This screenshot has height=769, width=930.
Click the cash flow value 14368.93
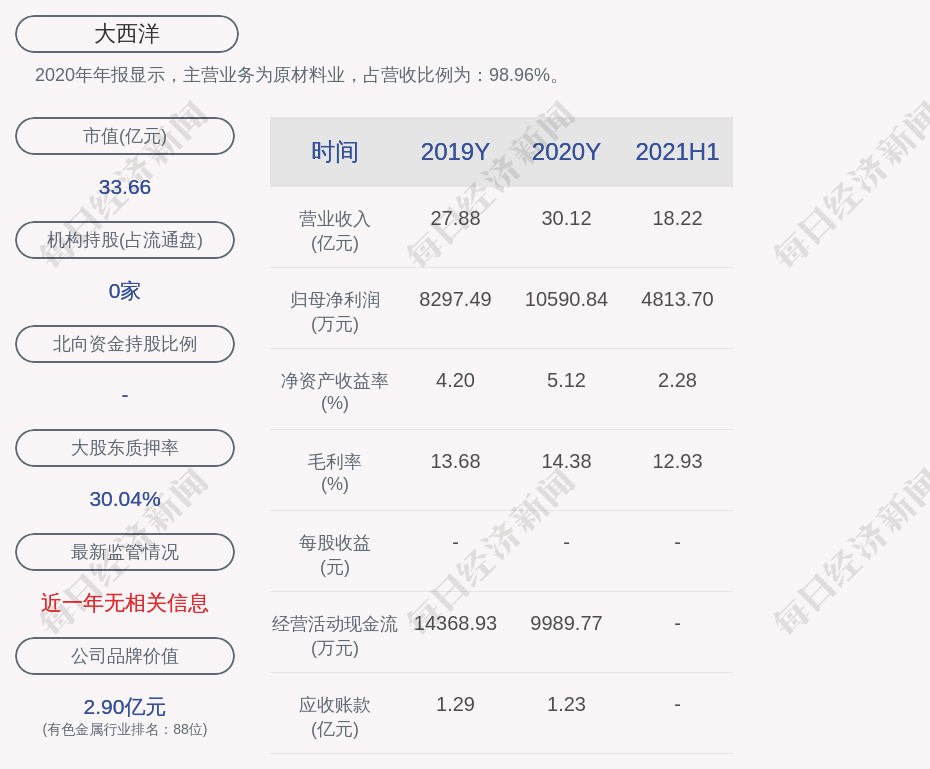pos(455,623)
